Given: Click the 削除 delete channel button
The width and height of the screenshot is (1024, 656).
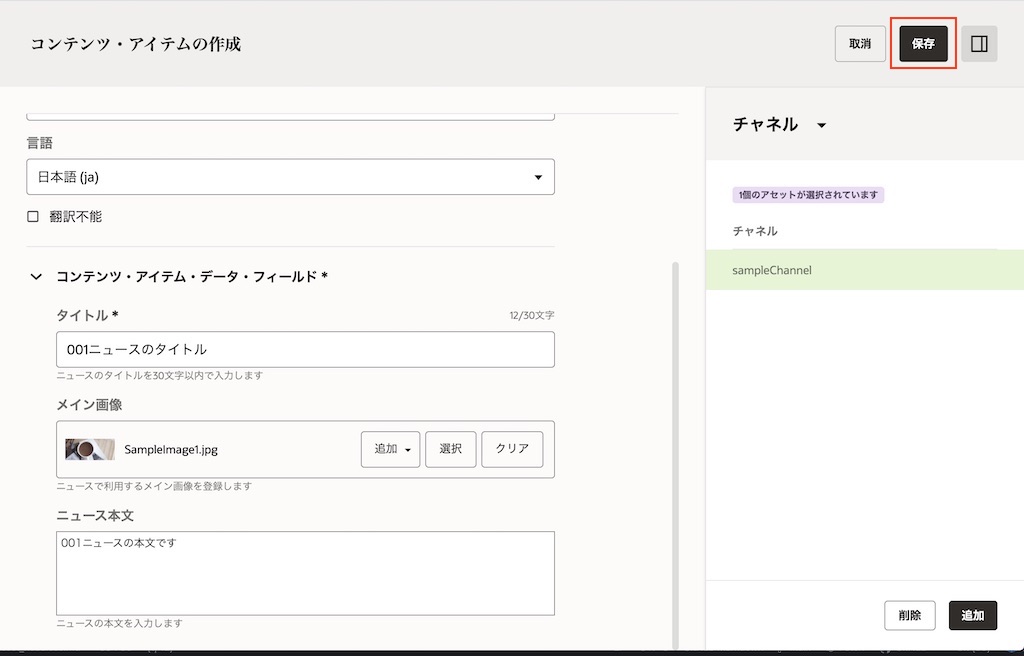Looking at the screenshot, I should [x=909, y=615].
